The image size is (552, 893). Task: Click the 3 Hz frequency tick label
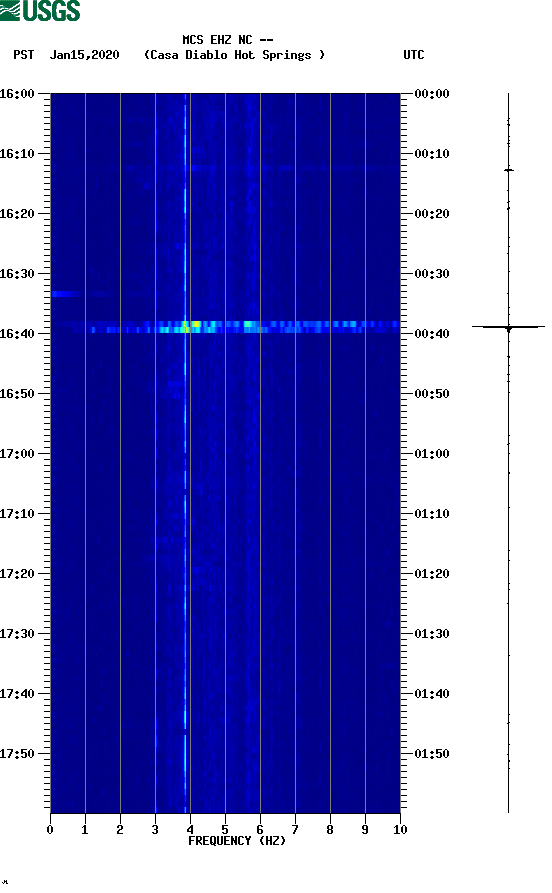point(155,829)
